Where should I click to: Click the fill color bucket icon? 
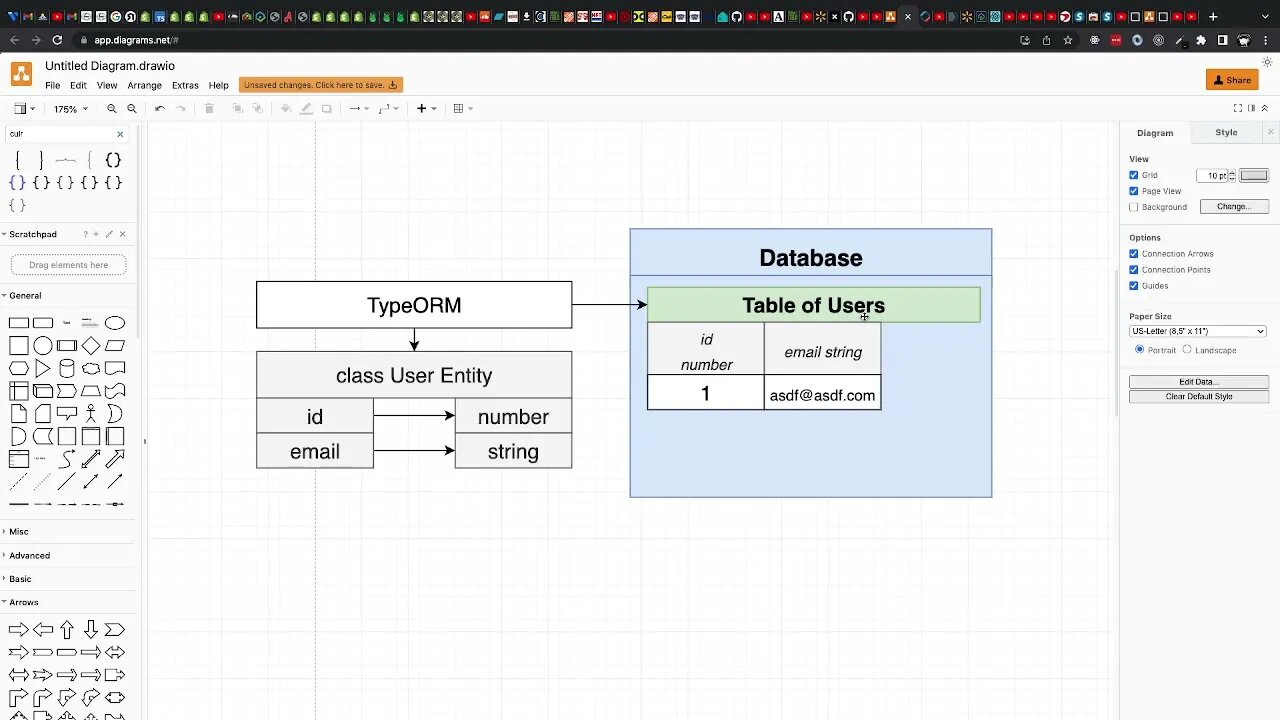[286, 108]
